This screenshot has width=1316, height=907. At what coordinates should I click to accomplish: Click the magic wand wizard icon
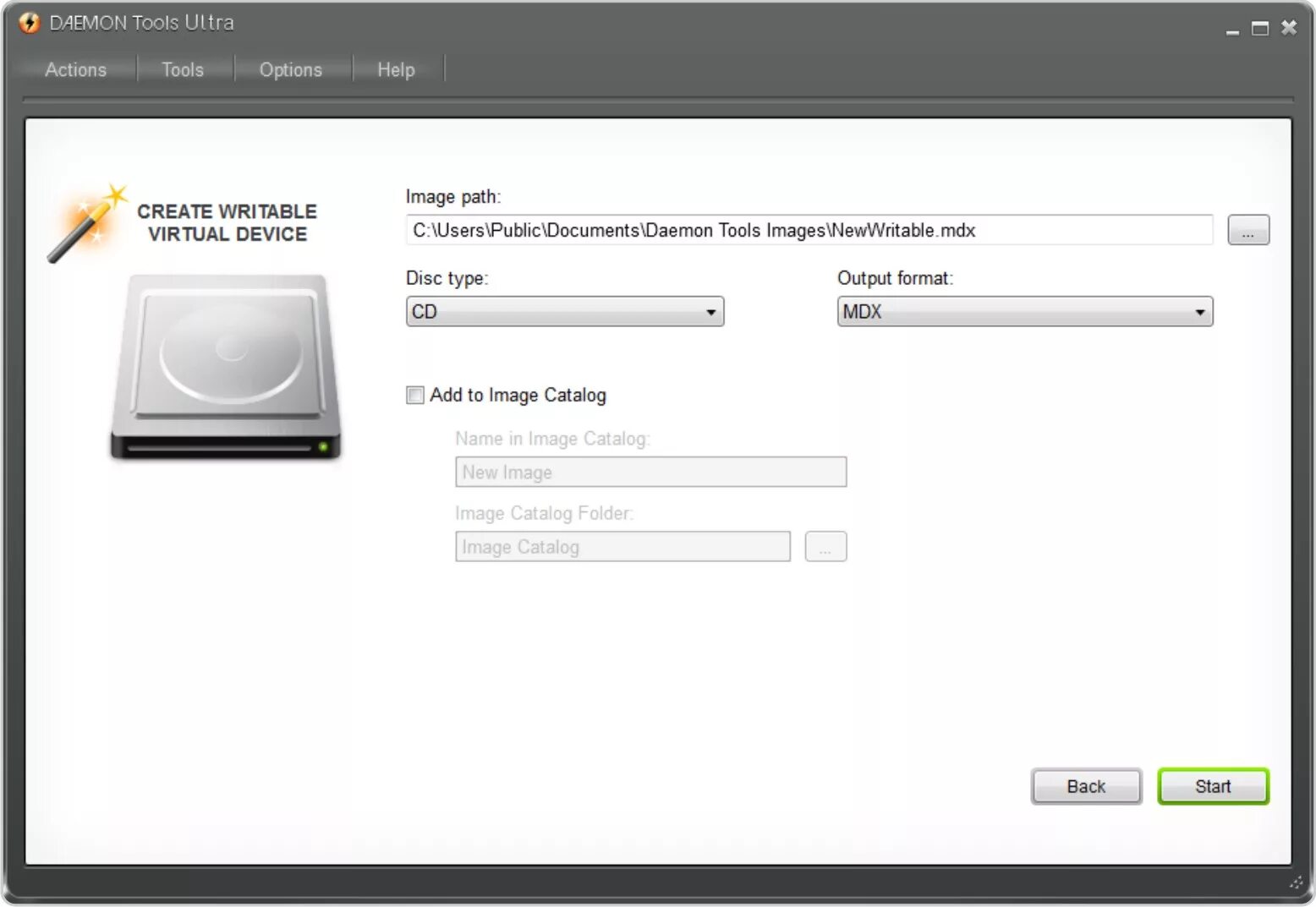(x=88, y=224)
